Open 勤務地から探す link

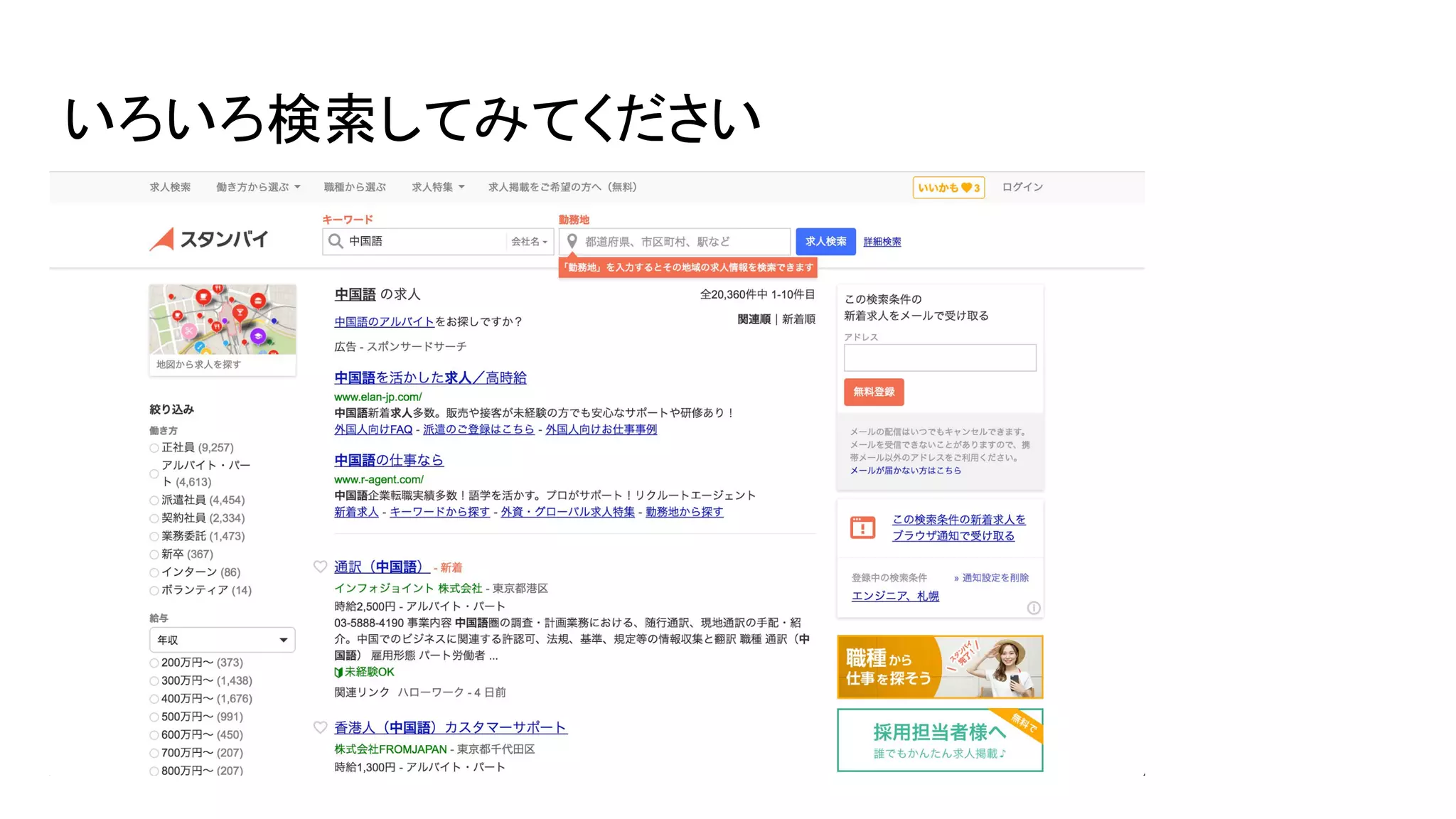(x=684, y=512)
